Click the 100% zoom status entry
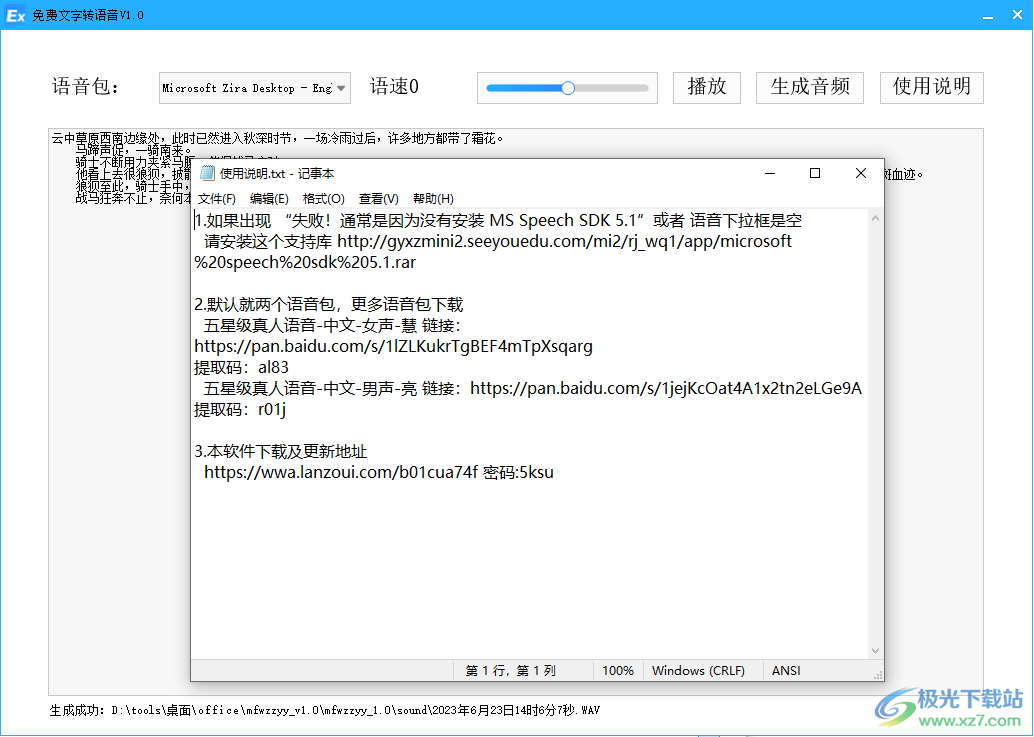 tap(617, 670)
